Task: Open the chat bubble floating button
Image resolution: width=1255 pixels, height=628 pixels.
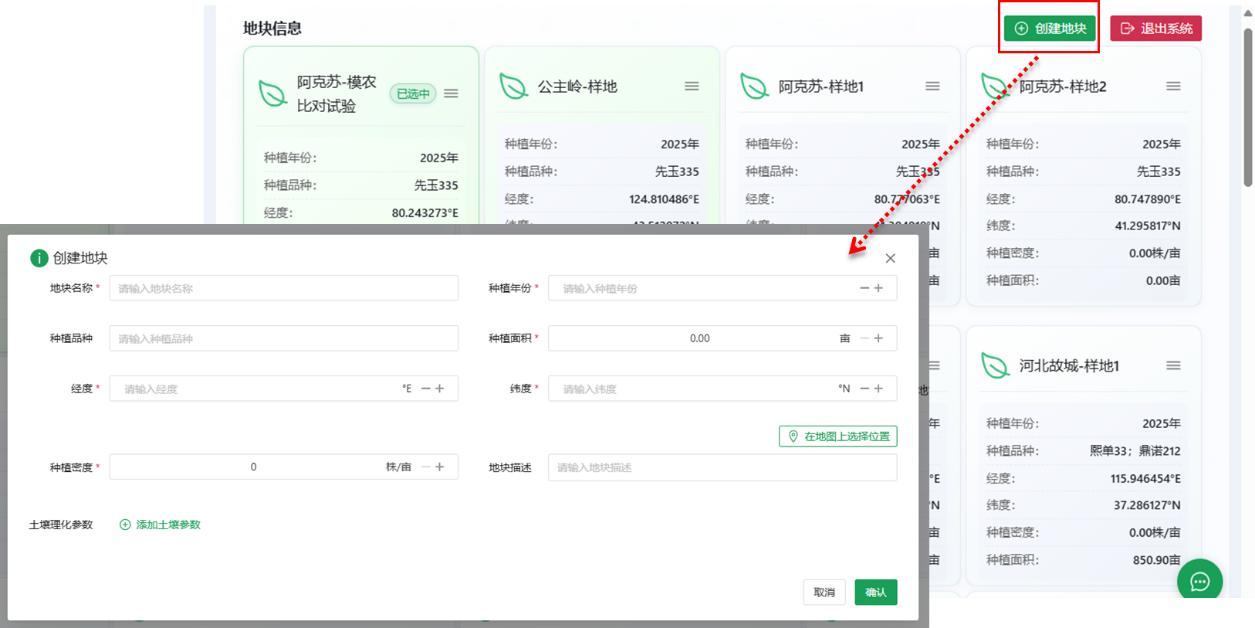Action: click(1200, 581)
